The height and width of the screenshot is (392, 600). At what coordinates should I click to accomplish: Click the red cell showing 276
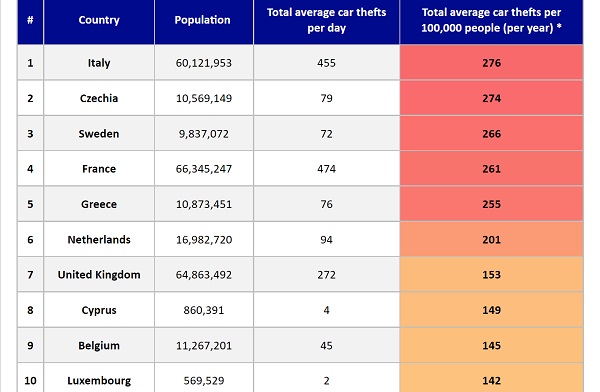pos(491,63)
